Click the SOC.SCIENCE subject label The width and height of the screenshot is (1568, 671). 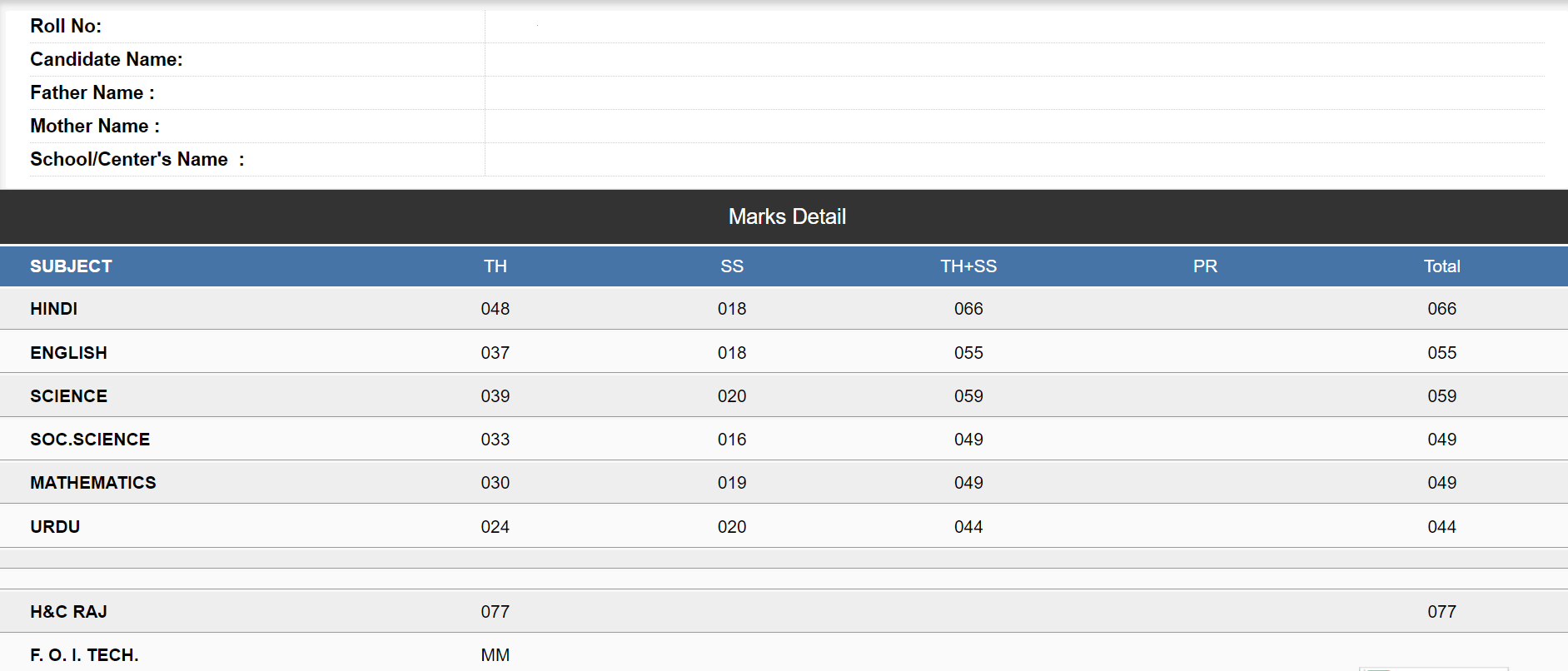90,440
